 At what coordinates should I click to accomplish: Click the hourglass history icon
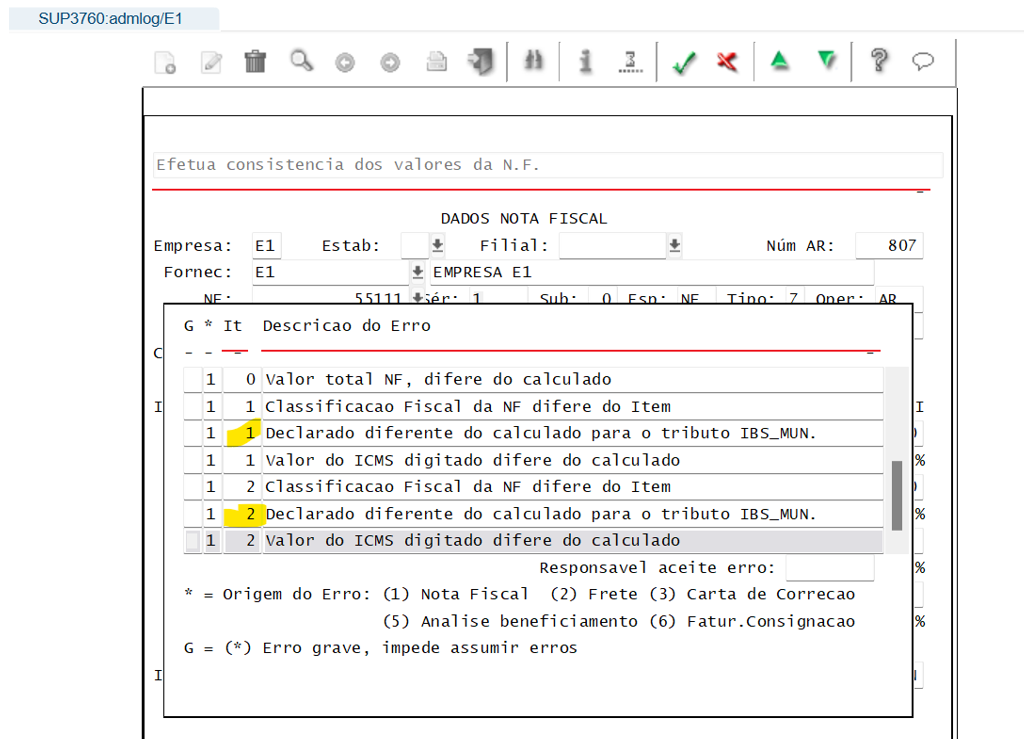631,61
